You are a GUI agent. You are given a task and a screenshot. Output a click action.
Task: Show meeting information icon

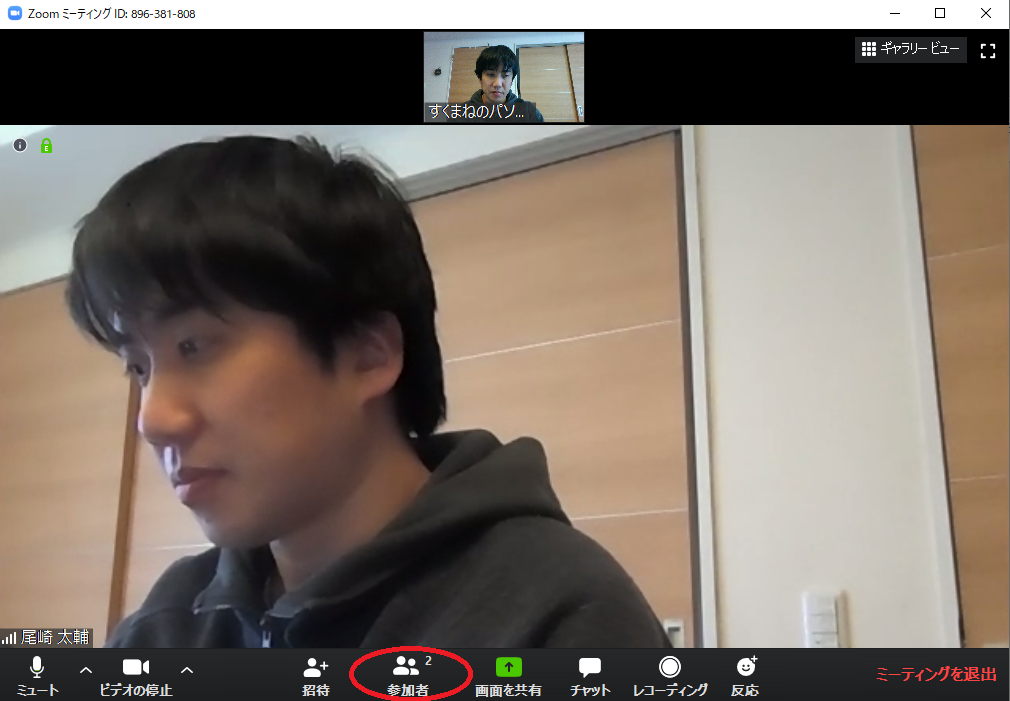coord(20,146)
